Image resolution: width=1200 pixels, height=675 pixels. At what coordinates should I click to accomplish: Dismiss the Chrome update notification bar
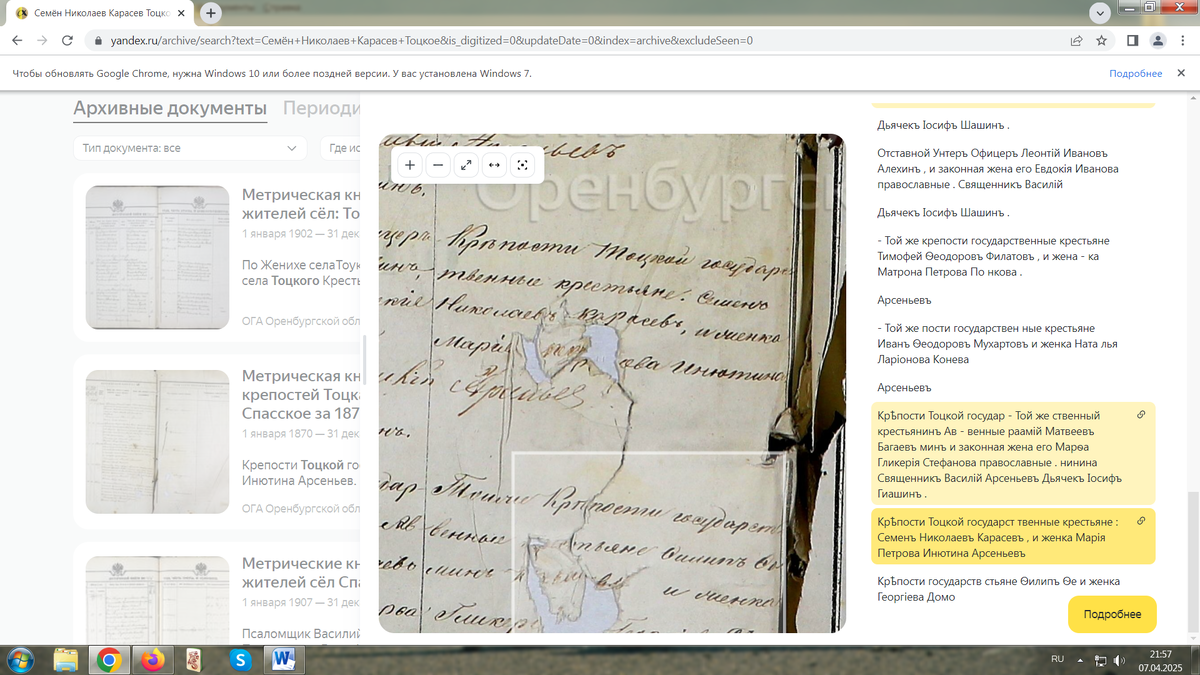coord(1181,73)
